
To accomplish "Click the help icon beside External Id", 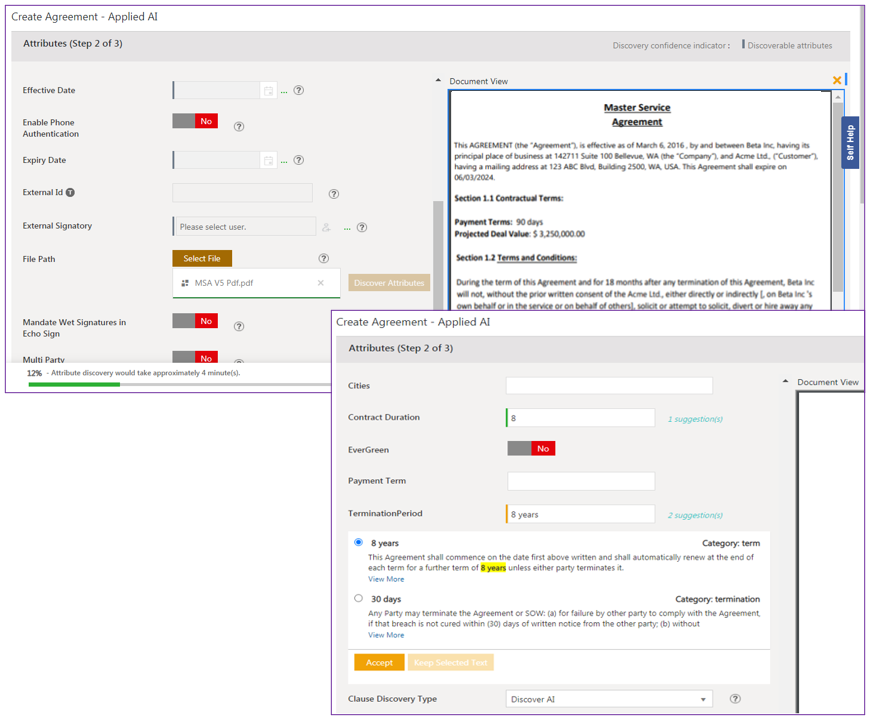I will pos(334,194).
